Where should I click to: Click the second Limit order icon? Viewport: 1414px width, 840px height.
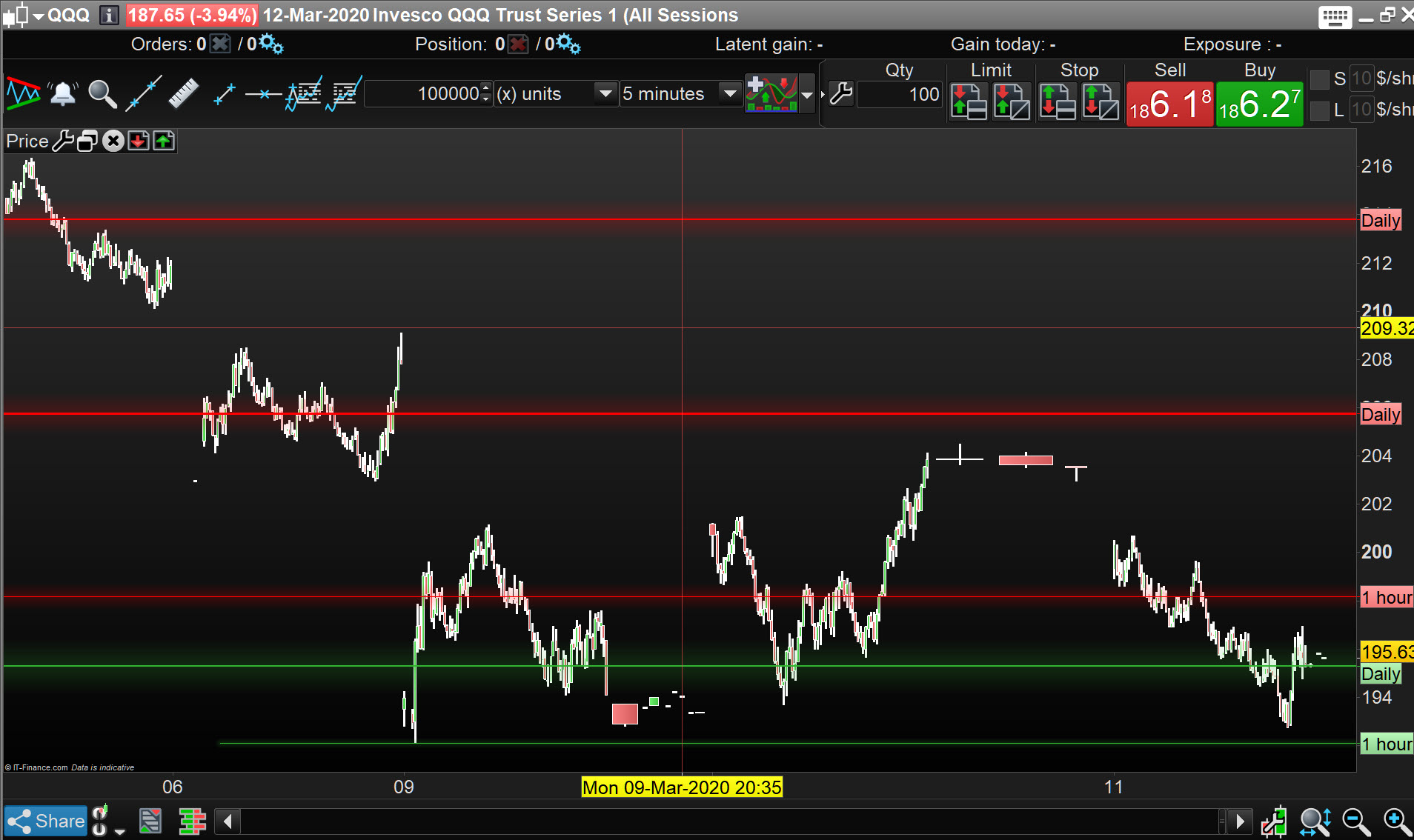click(x=1012, y=101)
